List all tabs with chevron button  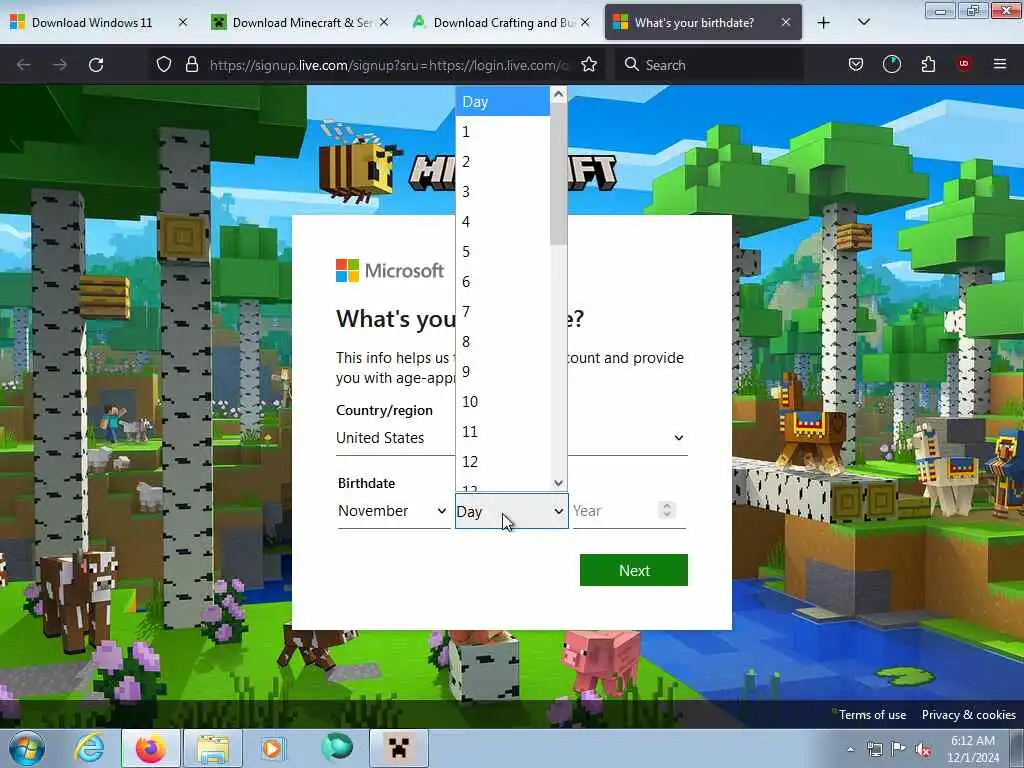coord(863,23)
